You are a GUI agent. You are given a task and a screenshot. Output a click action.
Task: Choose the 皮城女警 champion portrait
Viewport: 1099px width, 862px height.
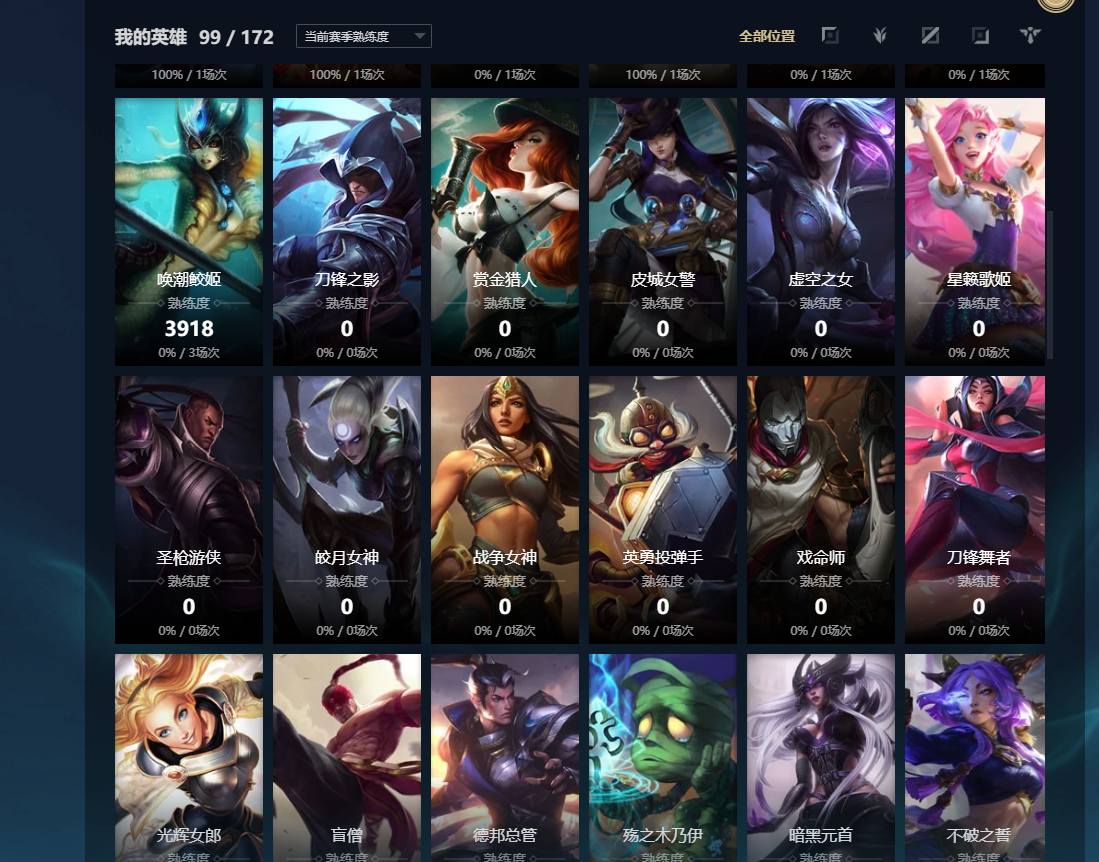pos(663,232)
